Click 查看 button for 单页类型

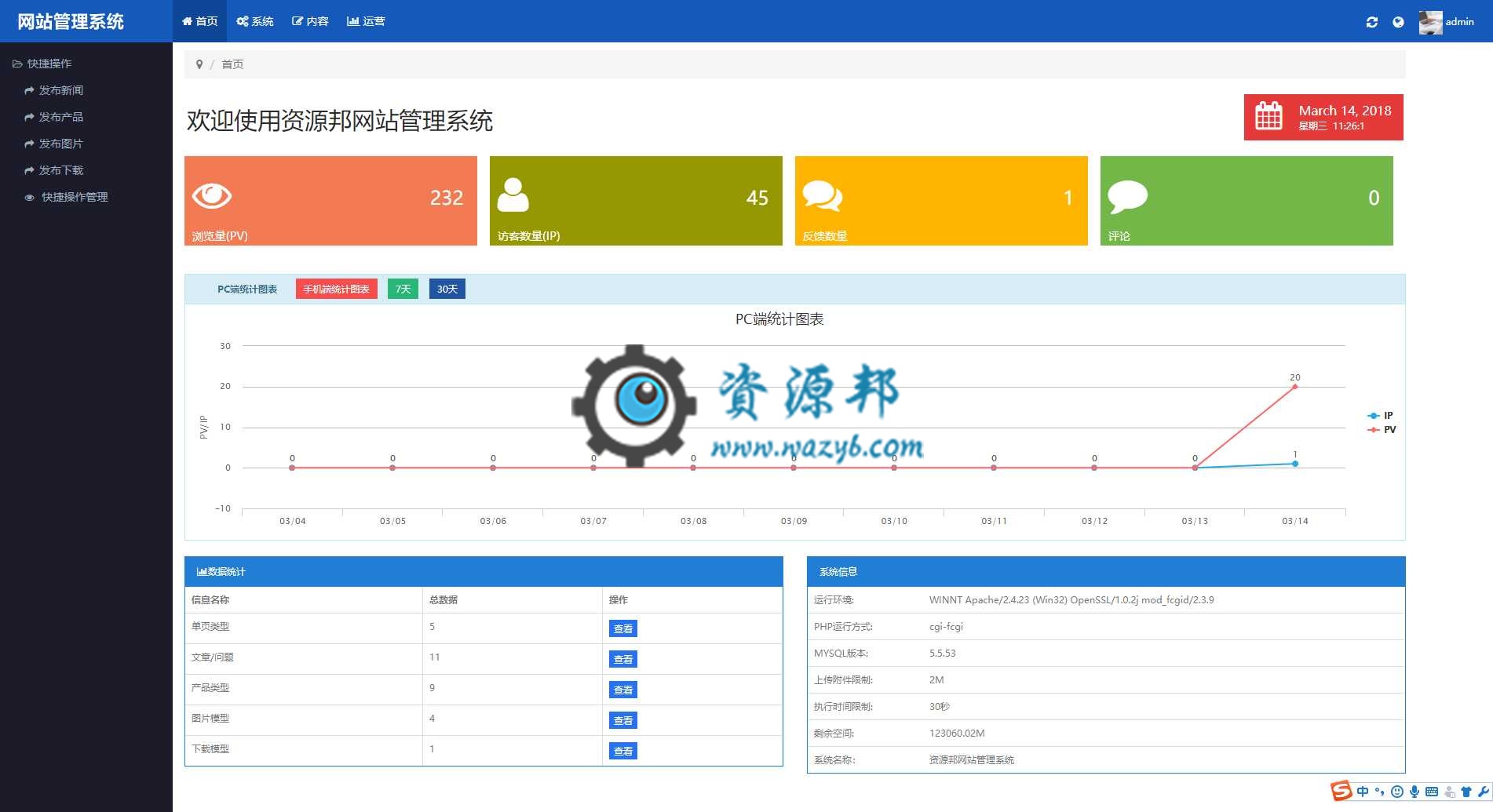(623, 628)
